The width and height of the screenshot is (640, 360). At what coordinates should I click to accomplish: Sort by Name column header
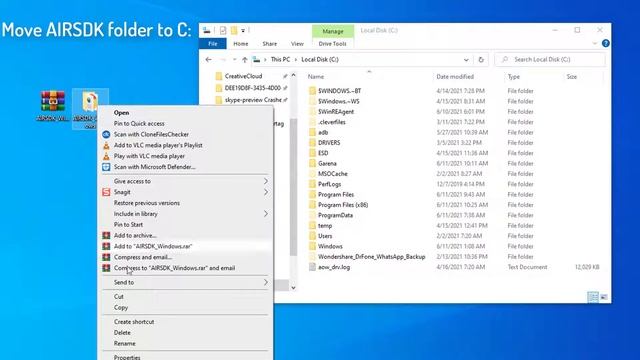(x=316, y=77)
